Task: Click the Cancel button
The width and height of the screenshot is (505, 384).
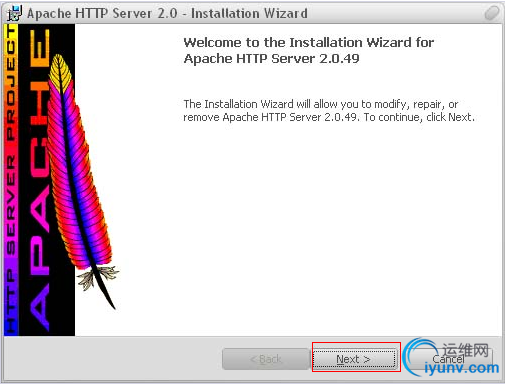Action: coord(449,359)
